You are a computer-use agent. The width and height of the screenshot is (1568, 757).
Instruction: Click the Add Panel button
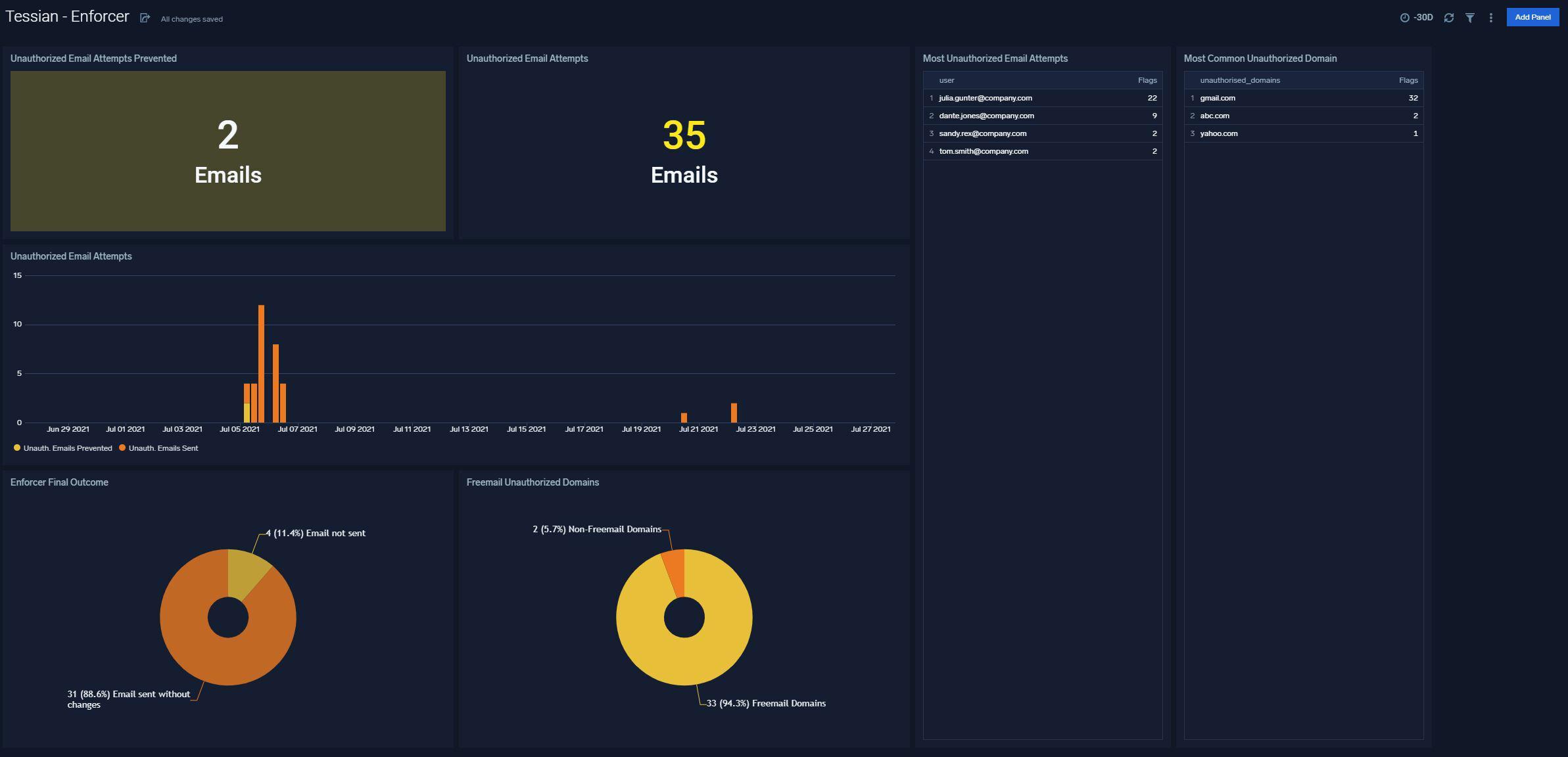1532,17
